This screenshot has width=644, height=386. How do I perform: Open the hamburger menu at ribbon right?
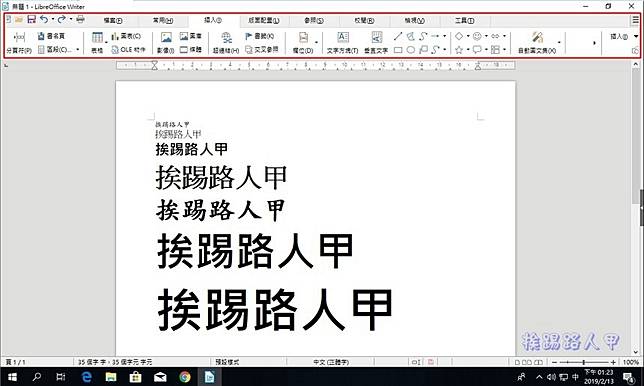point(635,20)
